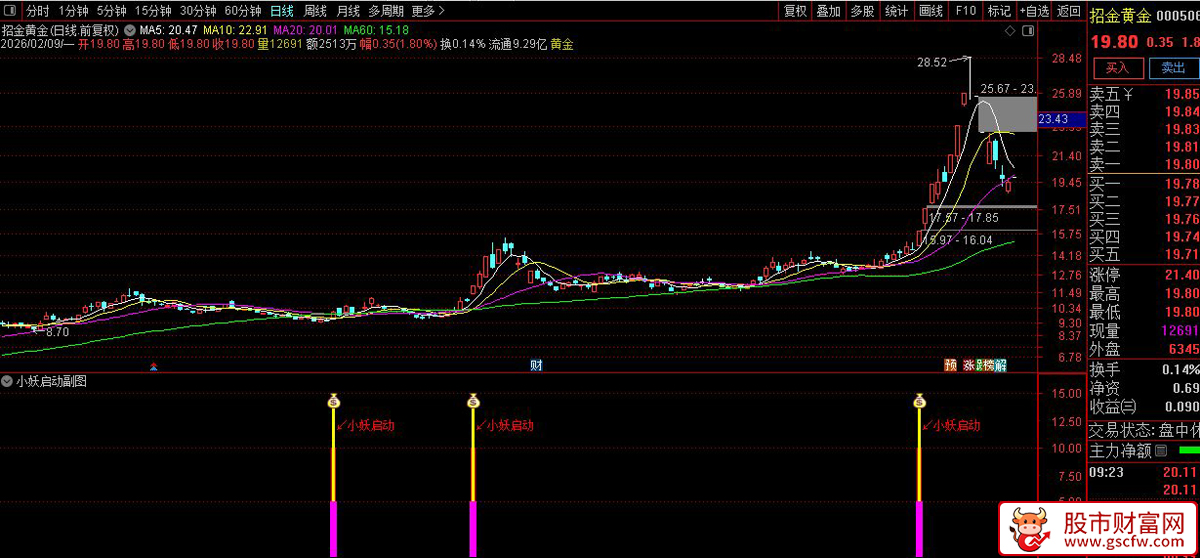The image size is (1200, 558).
Task: Switch to 分时 intraday view
Action: pyautogui.click(x=37, y=11)
